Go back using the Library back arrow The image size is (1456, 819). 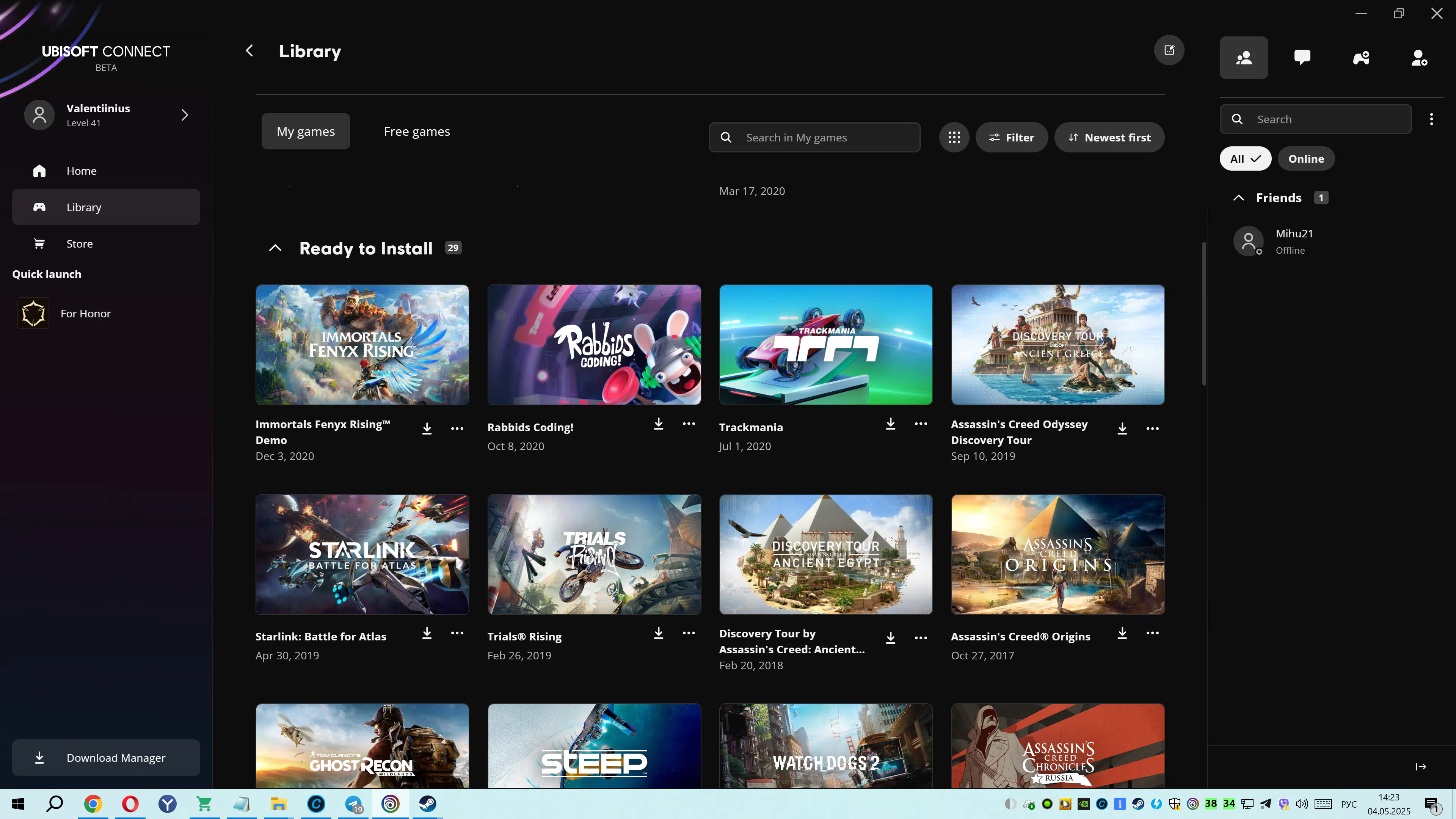249,51
